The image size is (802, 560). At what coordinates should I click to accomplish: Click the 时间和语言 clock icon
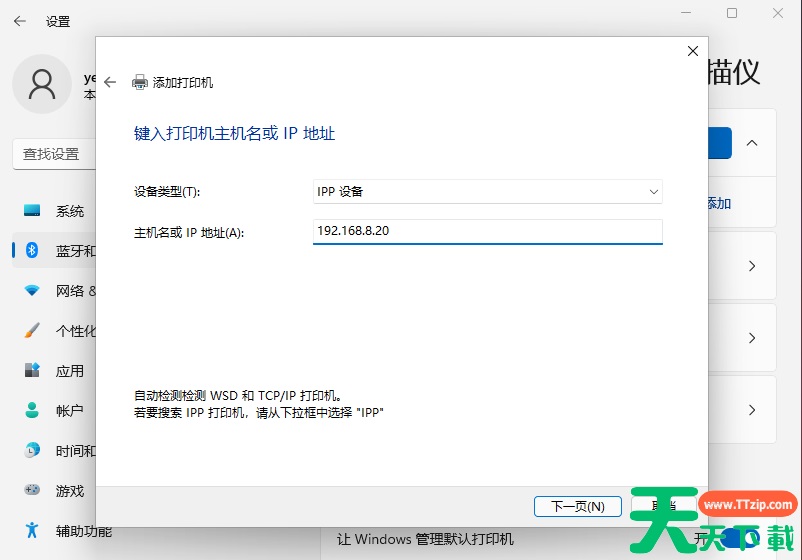[32, 451]
